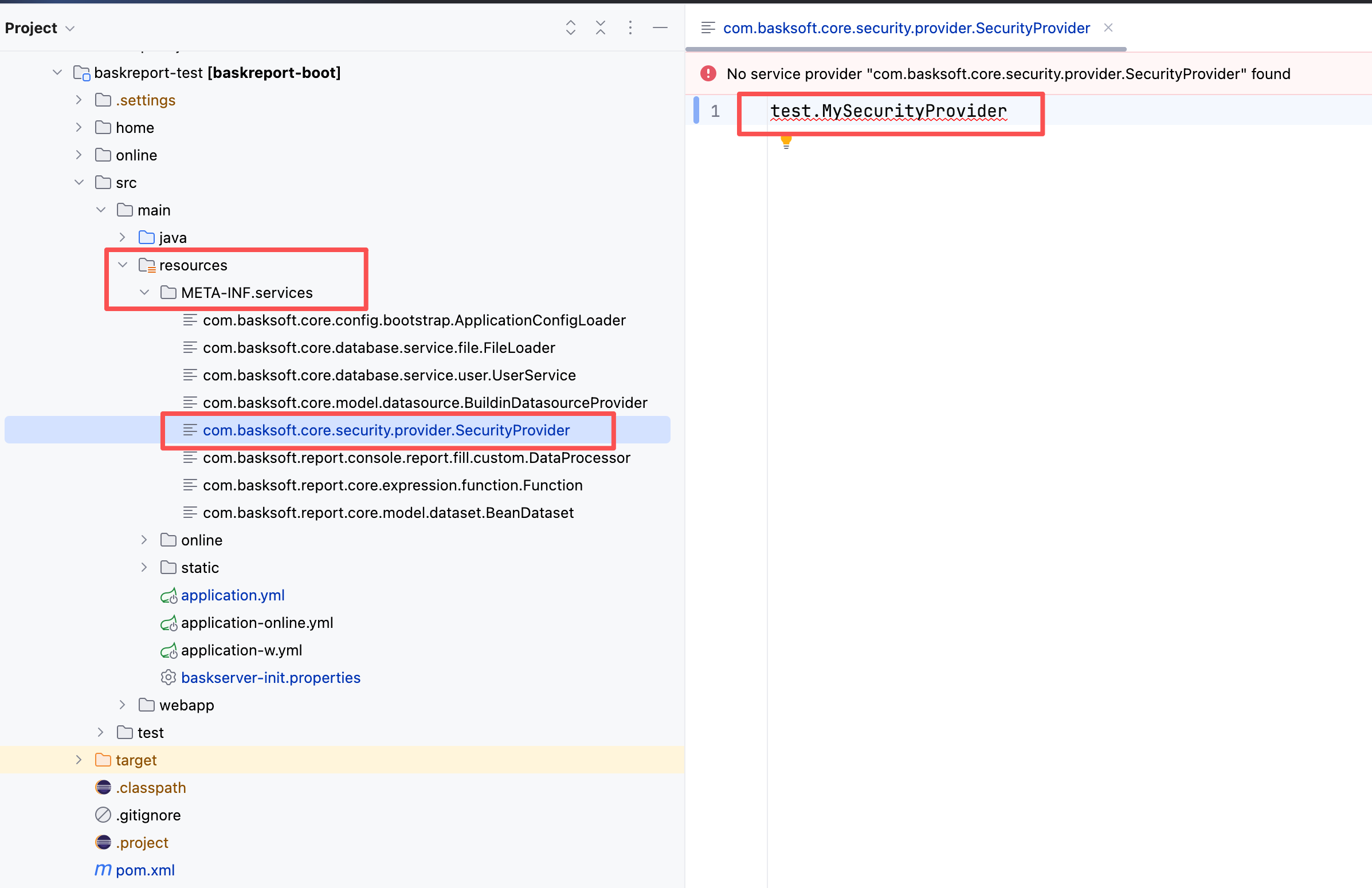Open application-online.yml in the tree
Image resolution: width=1372 pixels, height=888 pixels.
click(x=257, y=623)
